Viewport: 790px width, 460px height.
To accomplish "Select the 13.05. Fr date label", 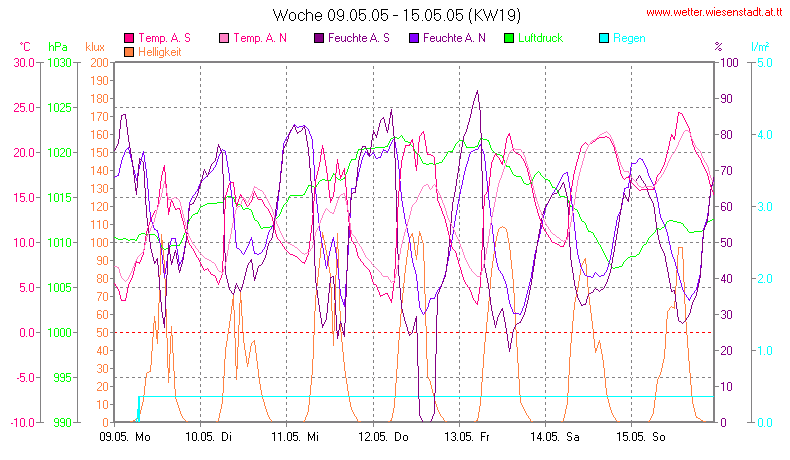I will tap(469, 437).
